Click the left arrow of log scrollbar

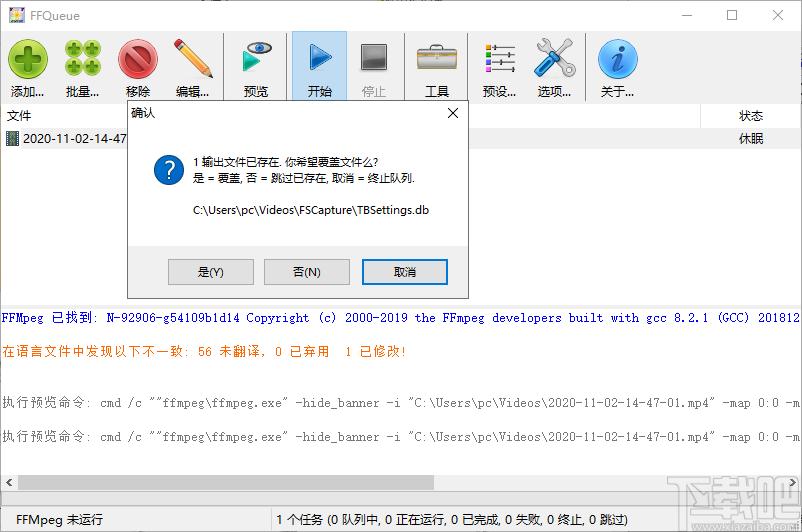9,482
